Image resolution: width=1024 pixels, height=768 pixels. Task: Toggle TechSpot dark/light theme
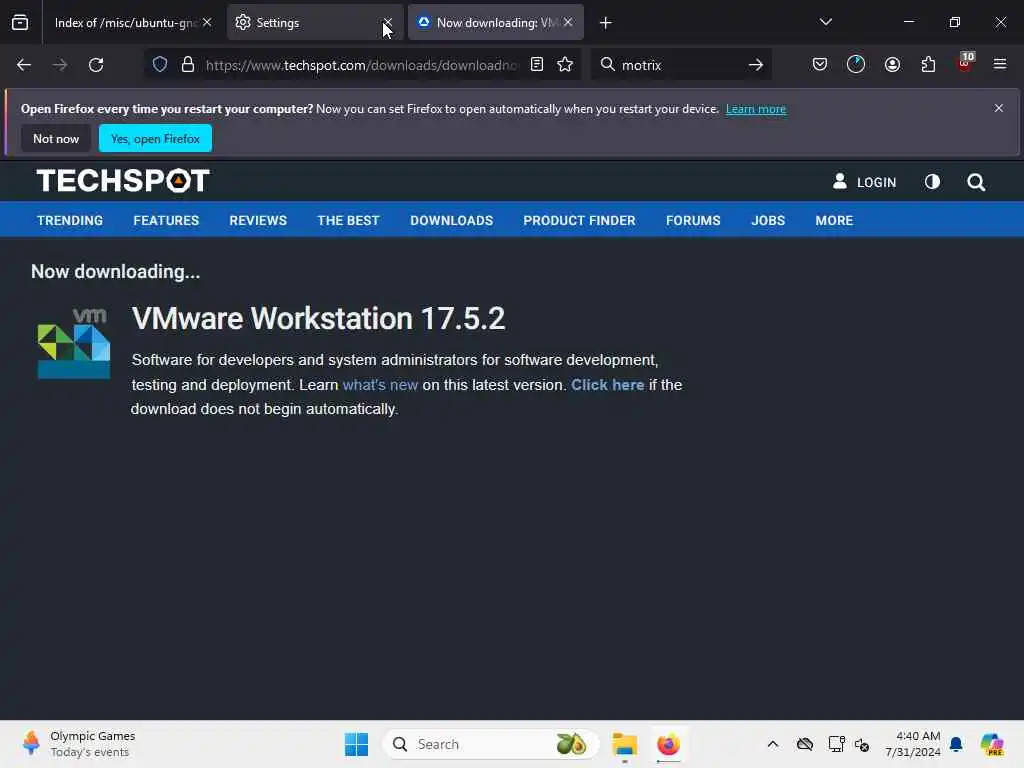(932, 182)
